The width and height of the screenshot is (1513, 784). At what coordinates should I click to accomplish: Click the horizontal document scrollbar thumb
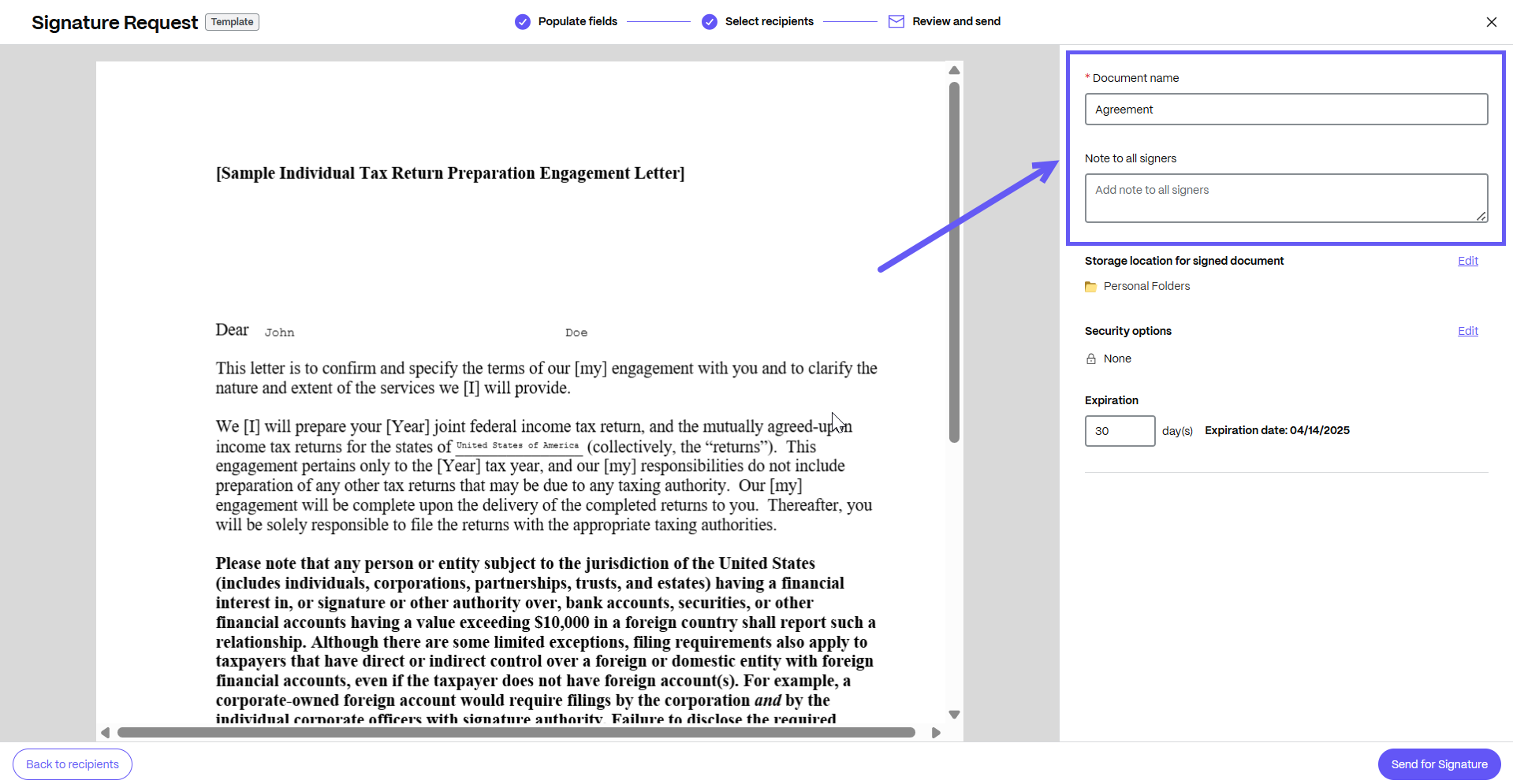pyautogui.click(x=516, y=733)
